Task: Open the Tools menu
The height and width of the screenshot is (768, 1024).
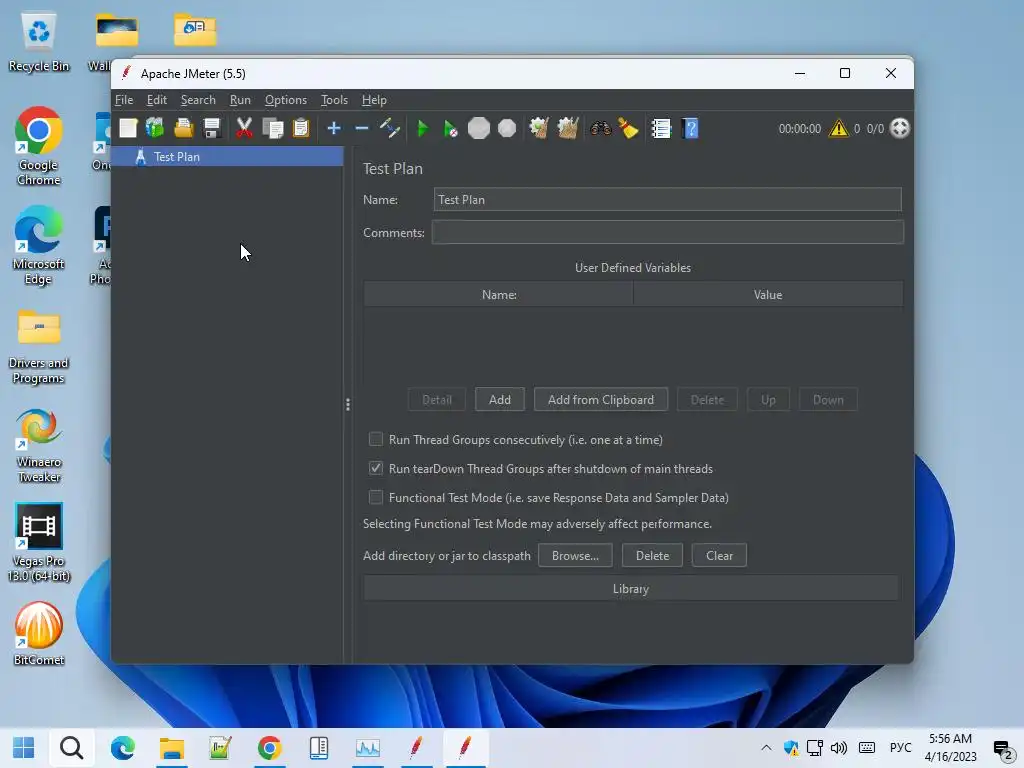Action: [x=334, y=100]
